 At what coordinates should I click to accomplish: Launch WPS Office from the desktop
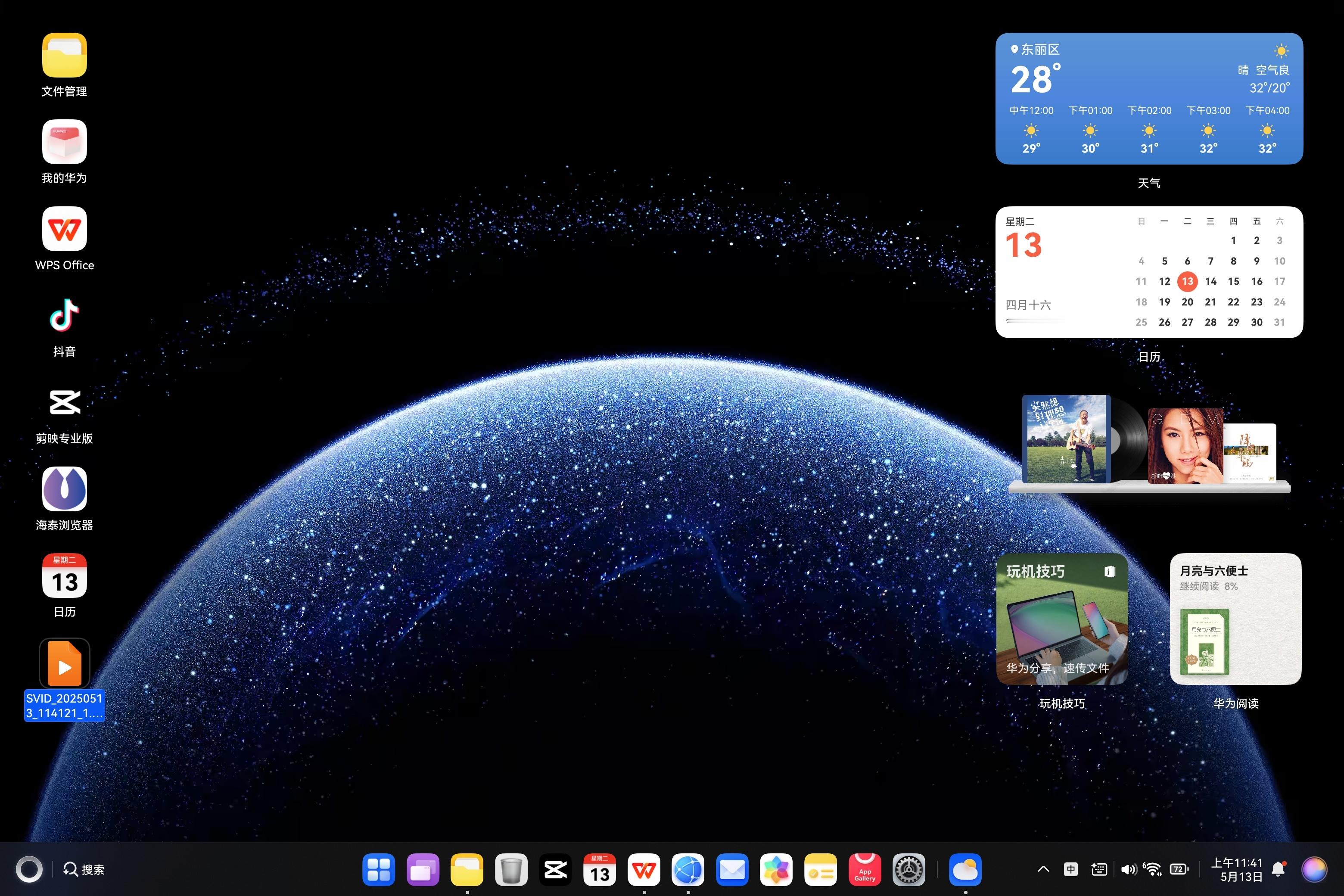coord(64,229)
